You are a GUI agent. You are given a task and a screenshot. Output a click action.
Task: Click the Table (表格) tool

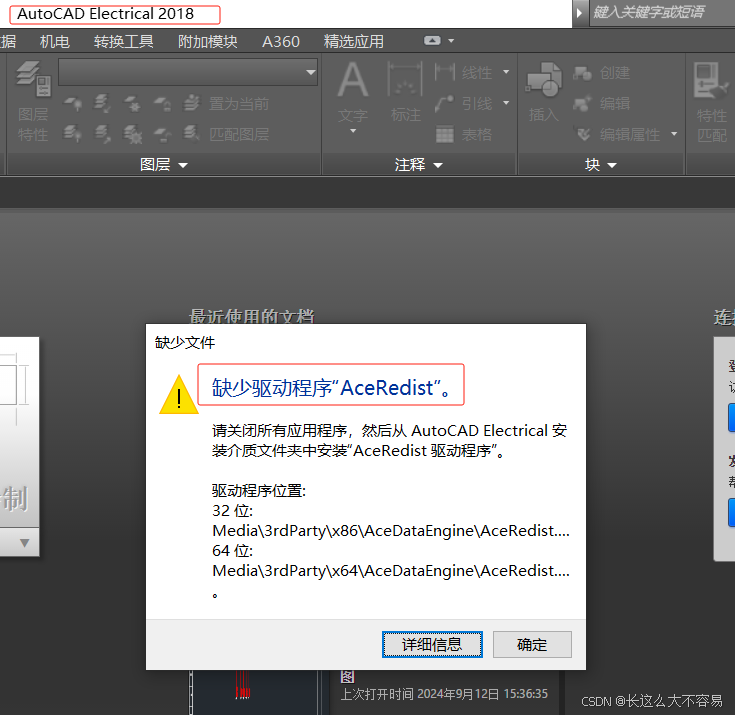tap(464, 135)
